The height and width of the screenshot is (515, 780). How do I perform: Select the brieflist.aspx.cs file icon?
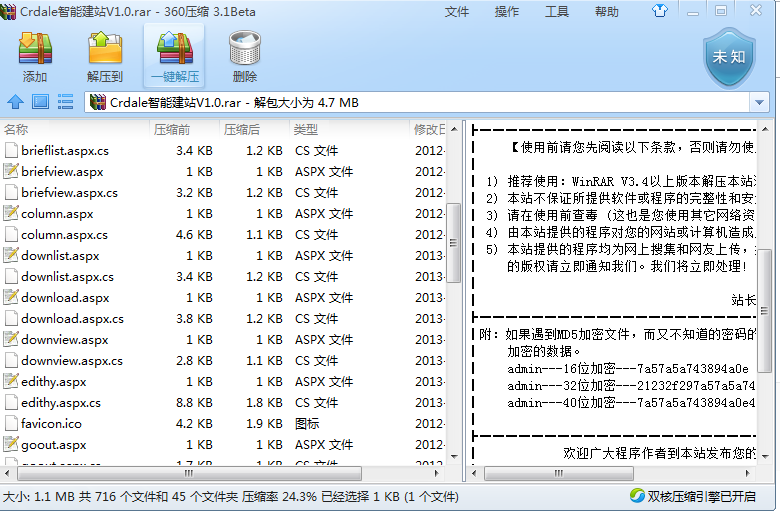[x=11, y=150]
